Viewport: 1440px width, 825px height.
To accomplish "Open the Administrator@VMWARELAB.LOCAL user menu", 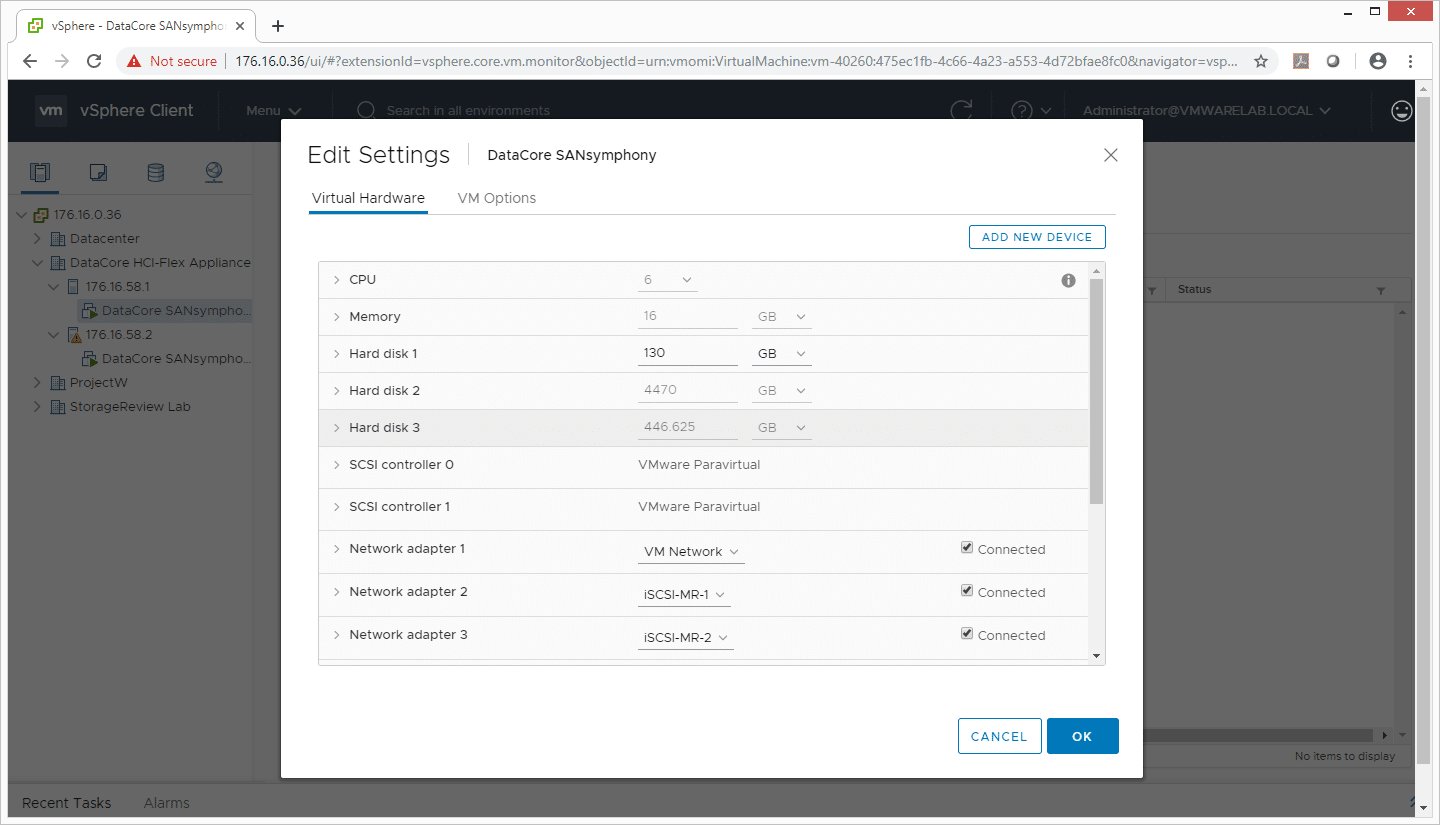I will point(1207,110).
